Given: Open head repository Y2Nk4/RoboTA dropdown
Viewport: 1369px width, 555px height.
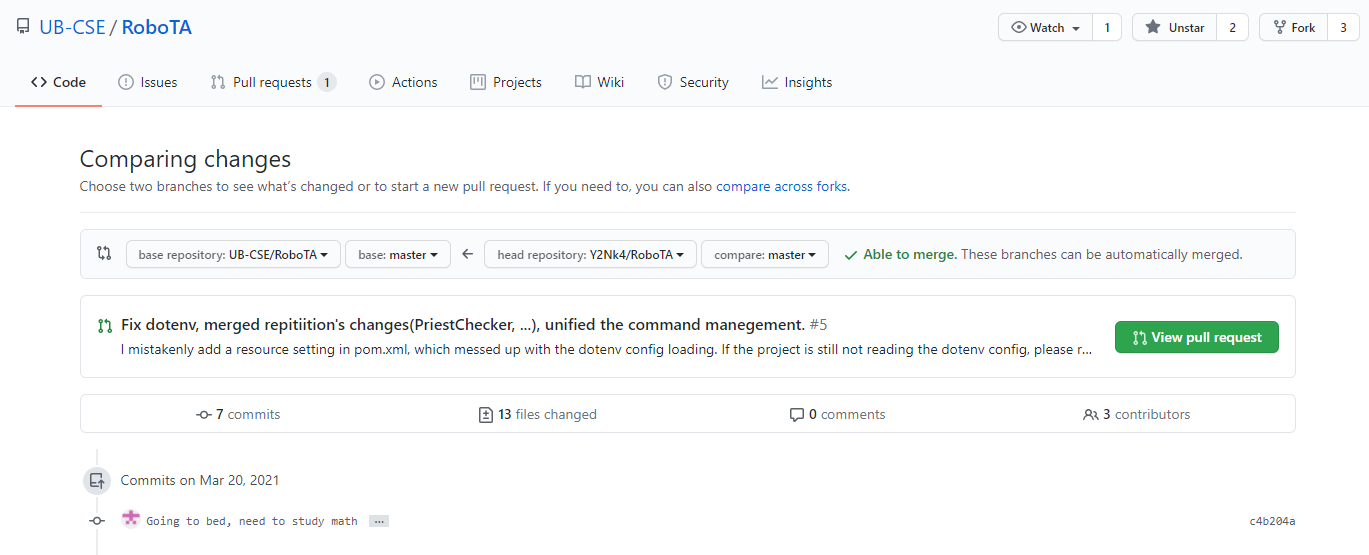Looking at the screenshot, I should [590, 255].
